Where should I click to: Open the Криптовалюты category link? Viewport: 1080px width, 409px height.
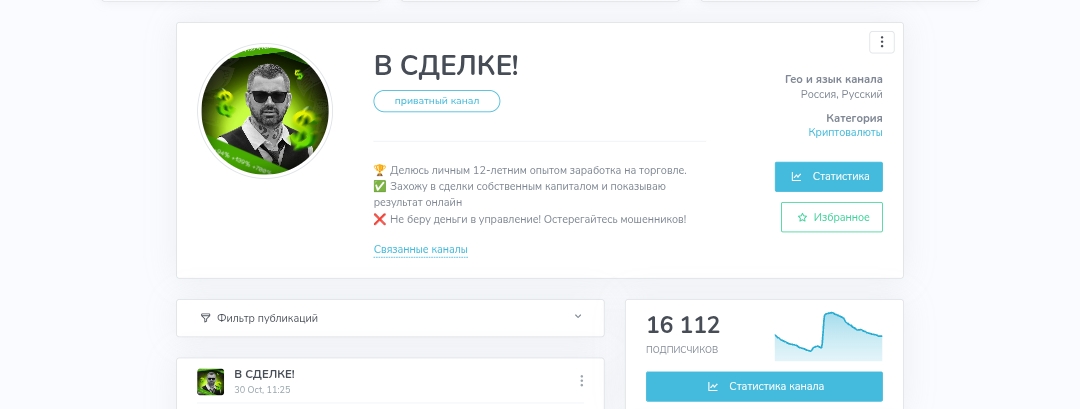tap(845, 132)
